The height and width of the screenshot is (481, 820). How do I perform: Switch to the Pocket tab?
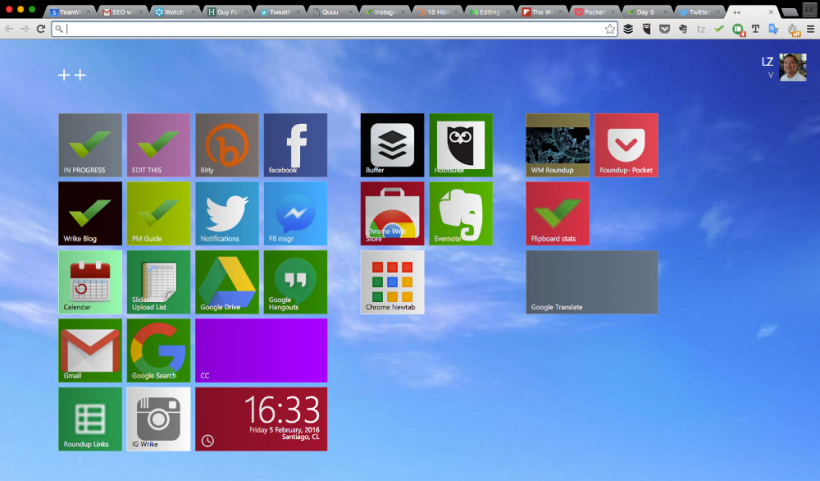coord(594,12)
